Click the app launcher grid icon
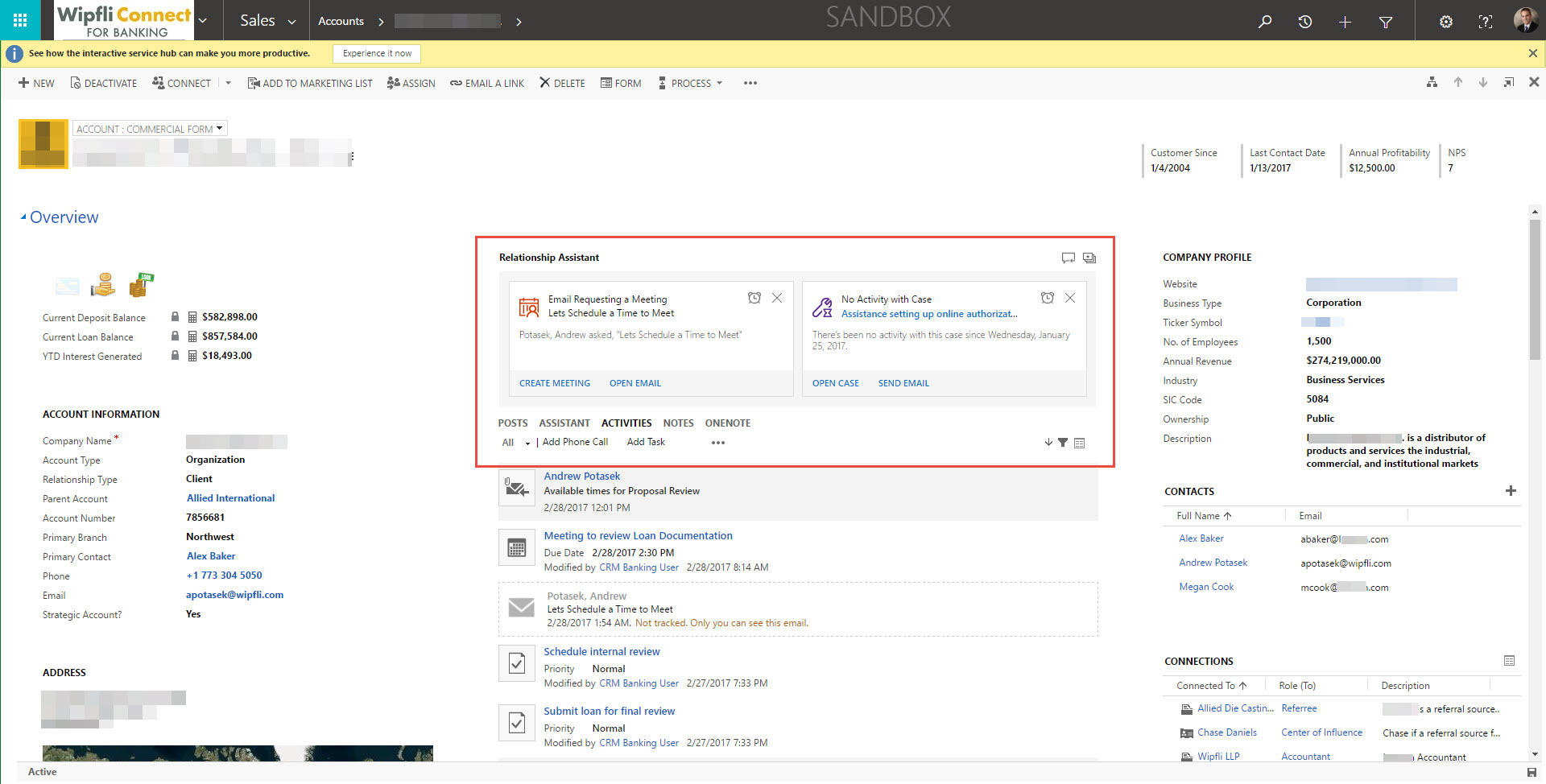1546x784 pixels. [x=20, y=20]
